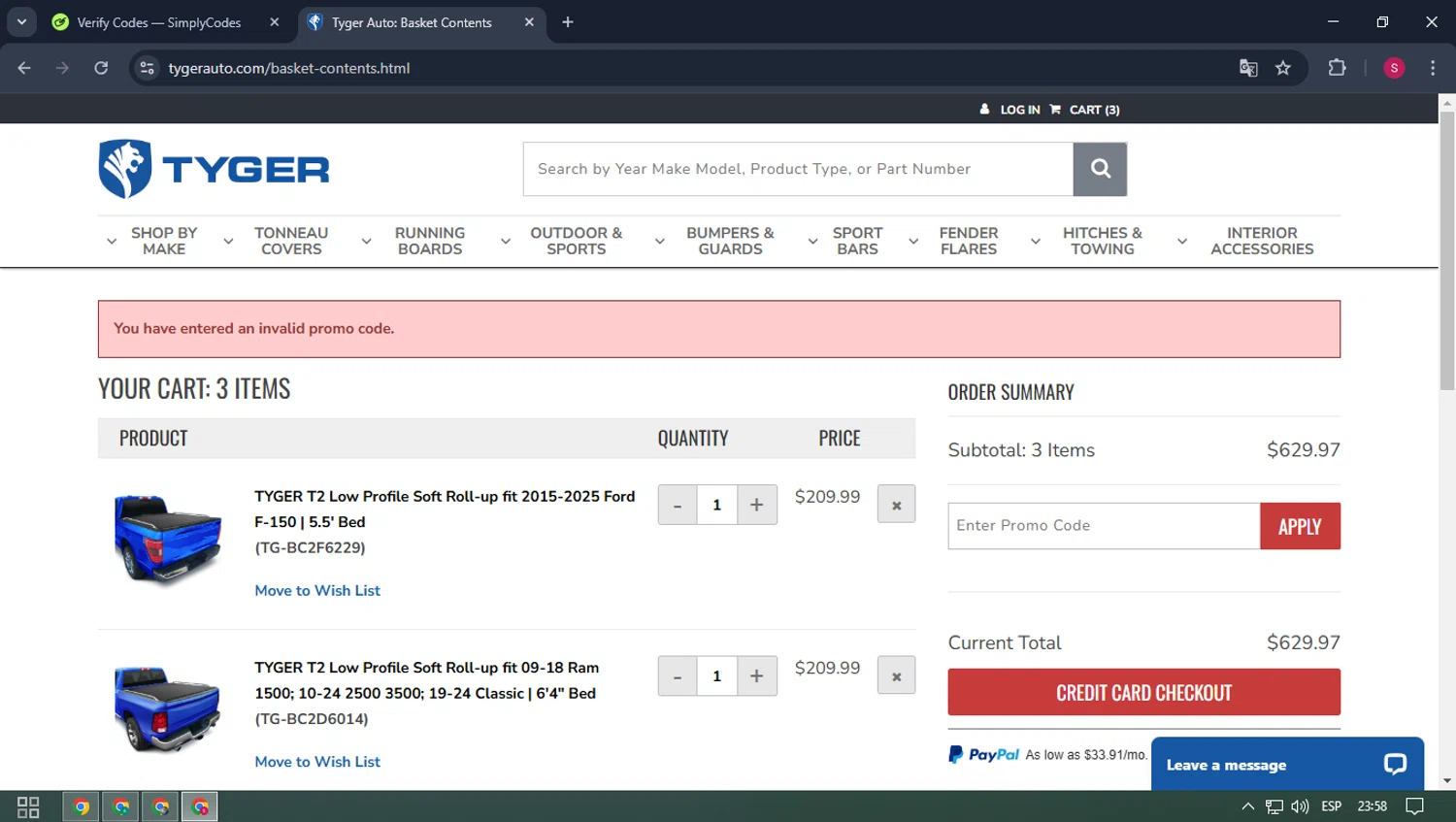
Task: Decrease quantity of Ford F-150 cover
Action: pyautogui.click(x=678, y=505)
